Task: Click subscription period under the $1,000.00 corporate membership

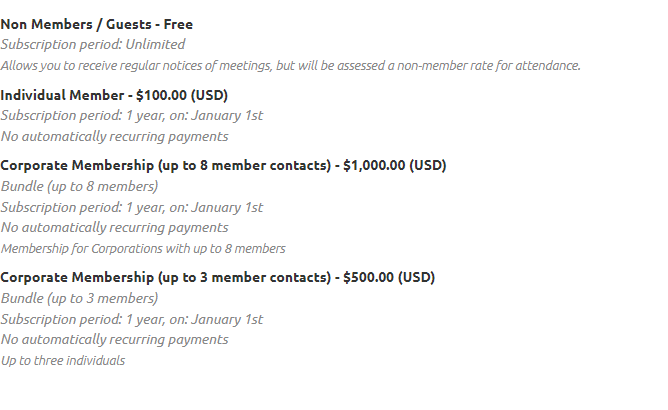Action: pyautogui.click(x=132, y=208)
